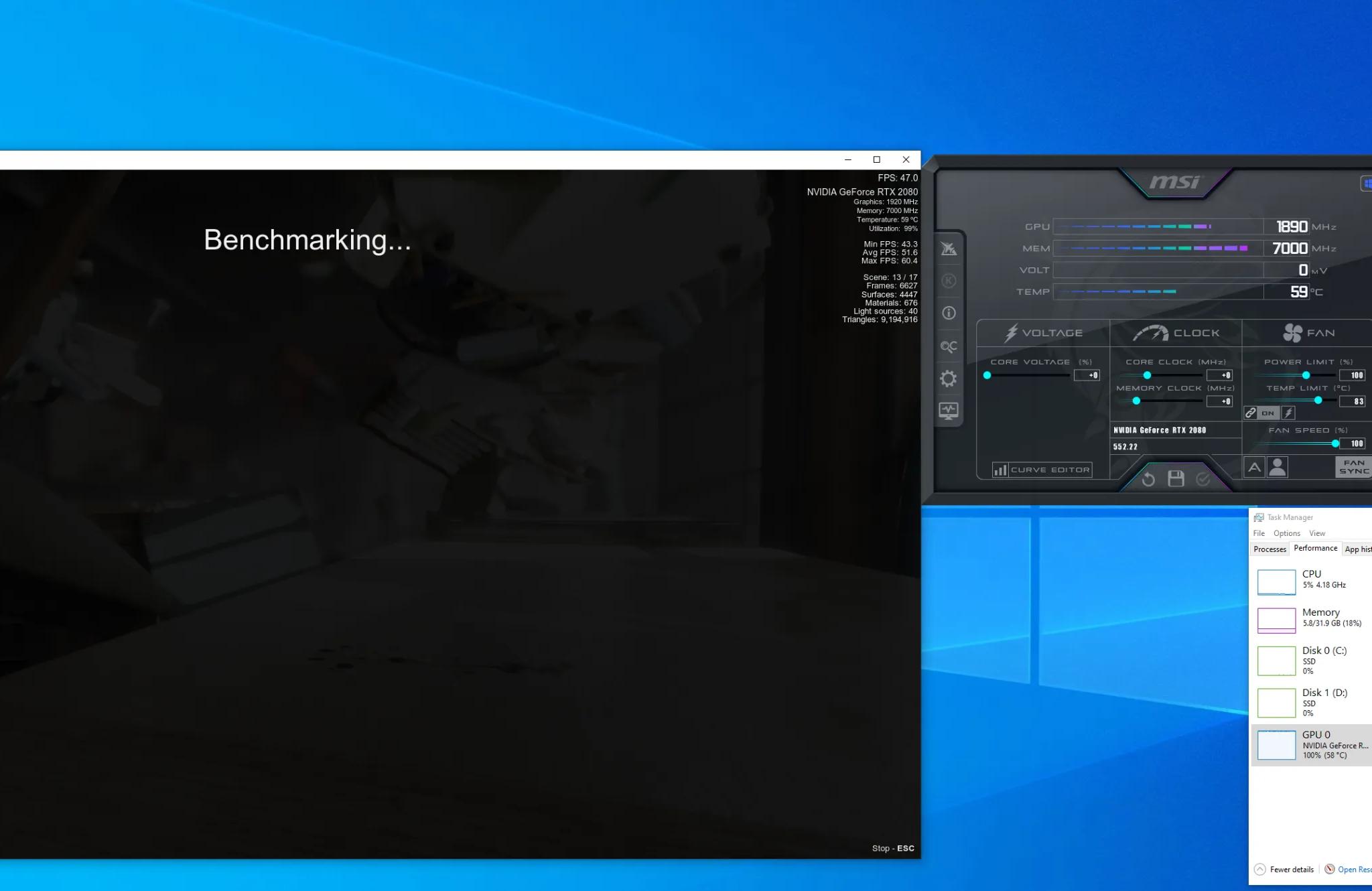Click the Core Clock slider handle
Image resolution: width=1372 pixels, height=891 pixels.
pos(1147,375)
